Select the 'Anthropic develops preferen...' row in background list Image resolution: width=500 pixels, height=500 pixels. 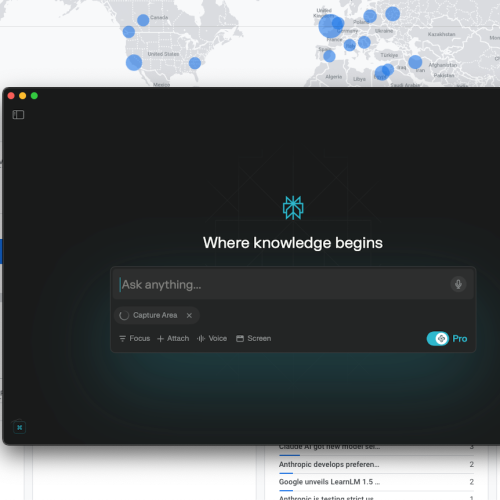pyautogui.click(x=376, y=464)
